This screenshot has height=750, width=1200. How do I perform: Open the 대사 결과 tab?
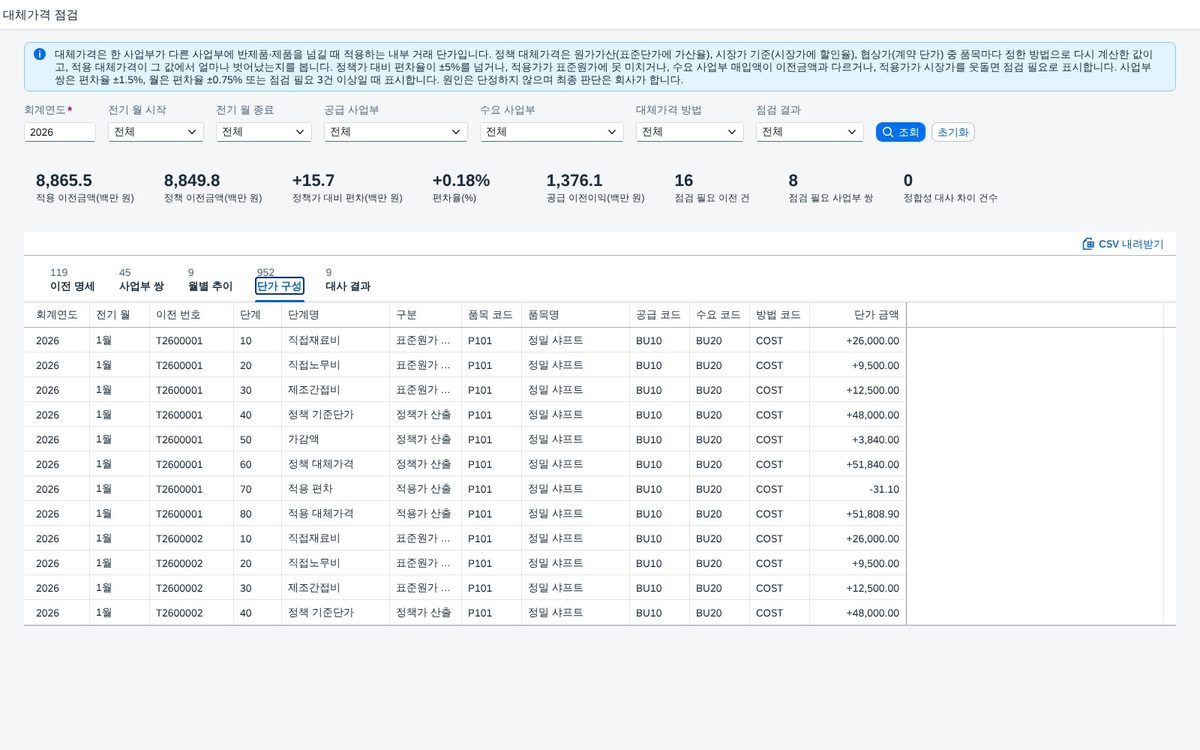(x=348, y=286)
